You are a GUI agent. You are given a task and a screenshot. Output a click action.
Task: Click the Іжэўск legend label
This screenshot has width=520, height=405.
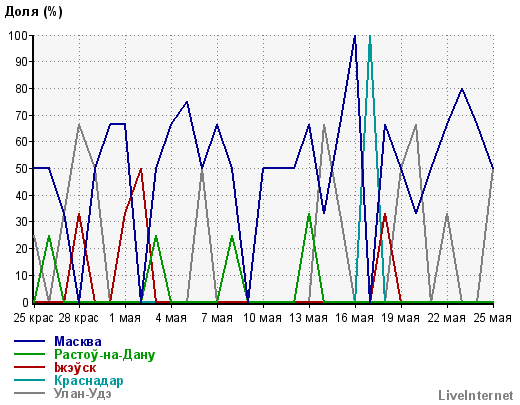(x=75, y=367)
